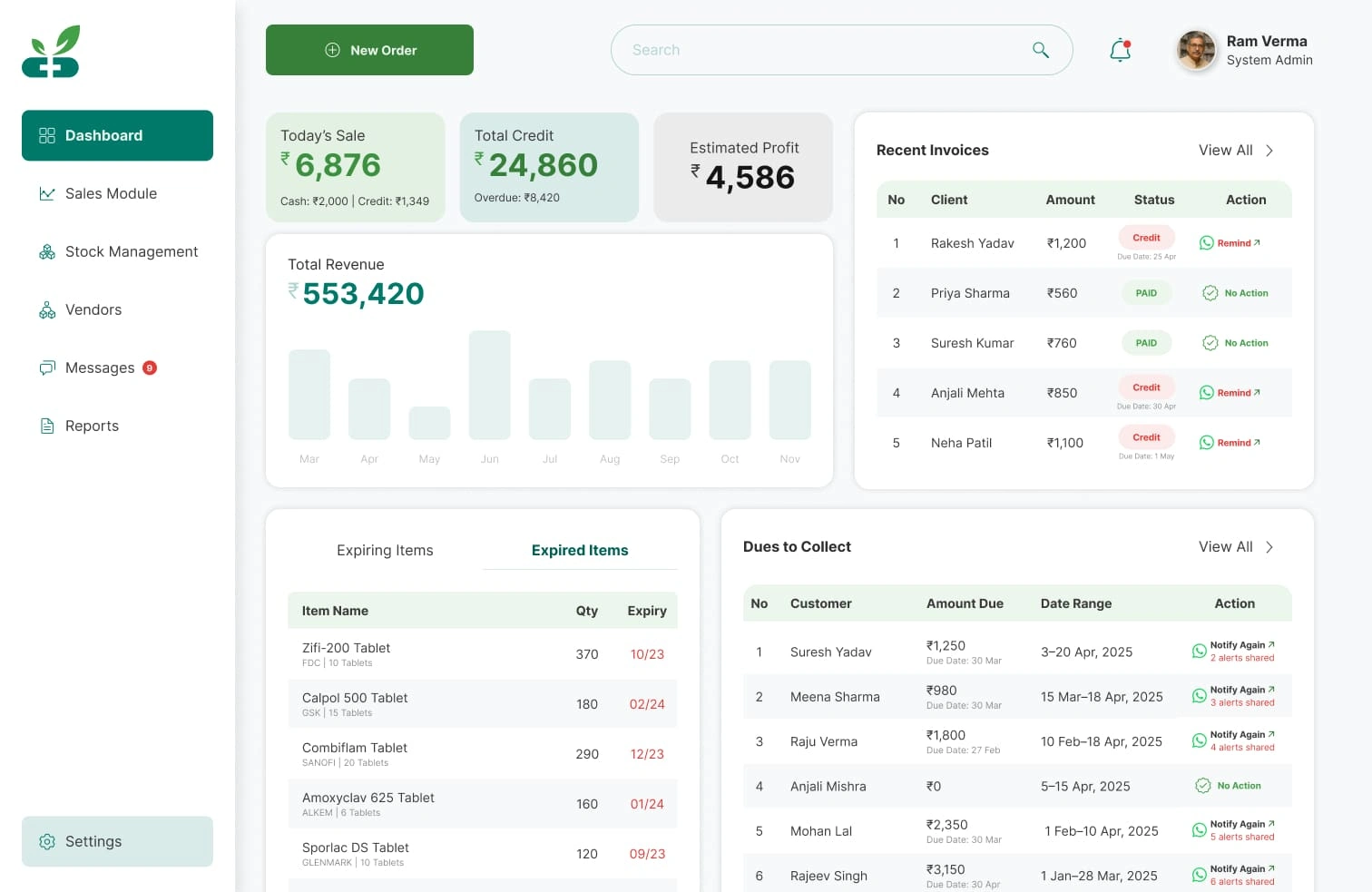
Task: Select the Expired Items tab
Action: click(x=580, y=550)
